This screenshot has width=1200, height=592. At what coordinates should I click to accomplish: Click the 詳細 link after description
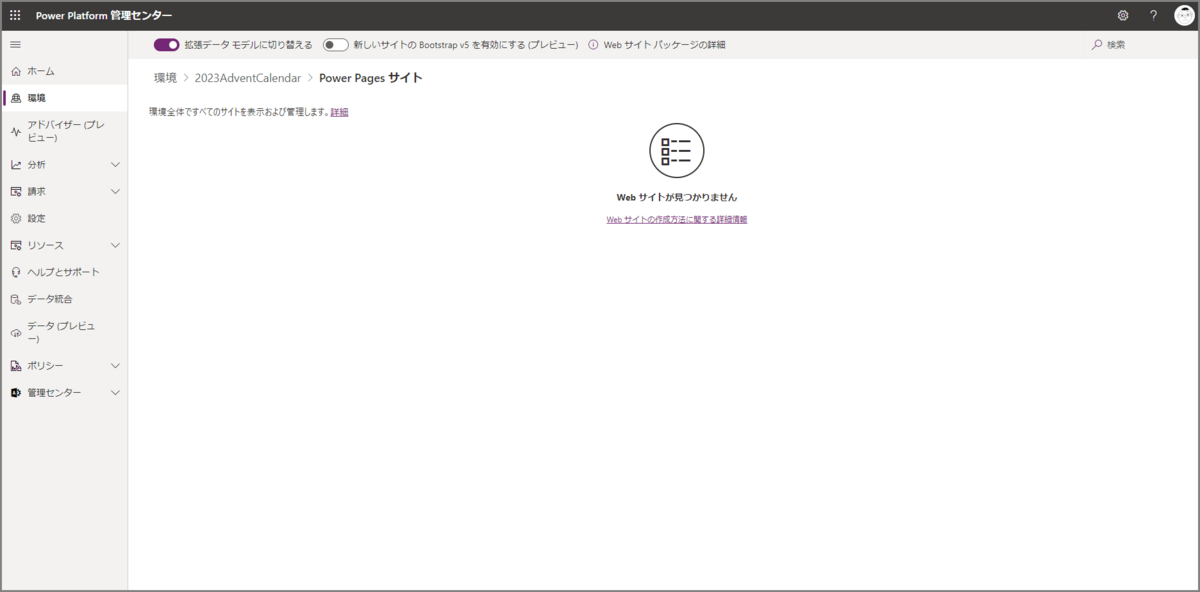(x=340, y=112)
